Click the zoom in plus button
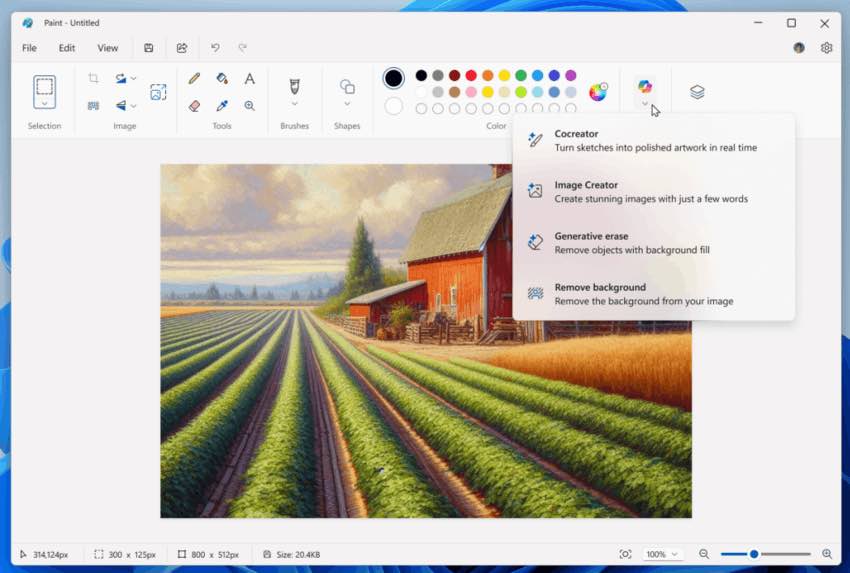The width and height of the screenshot is (850, 573). point(827,554)
